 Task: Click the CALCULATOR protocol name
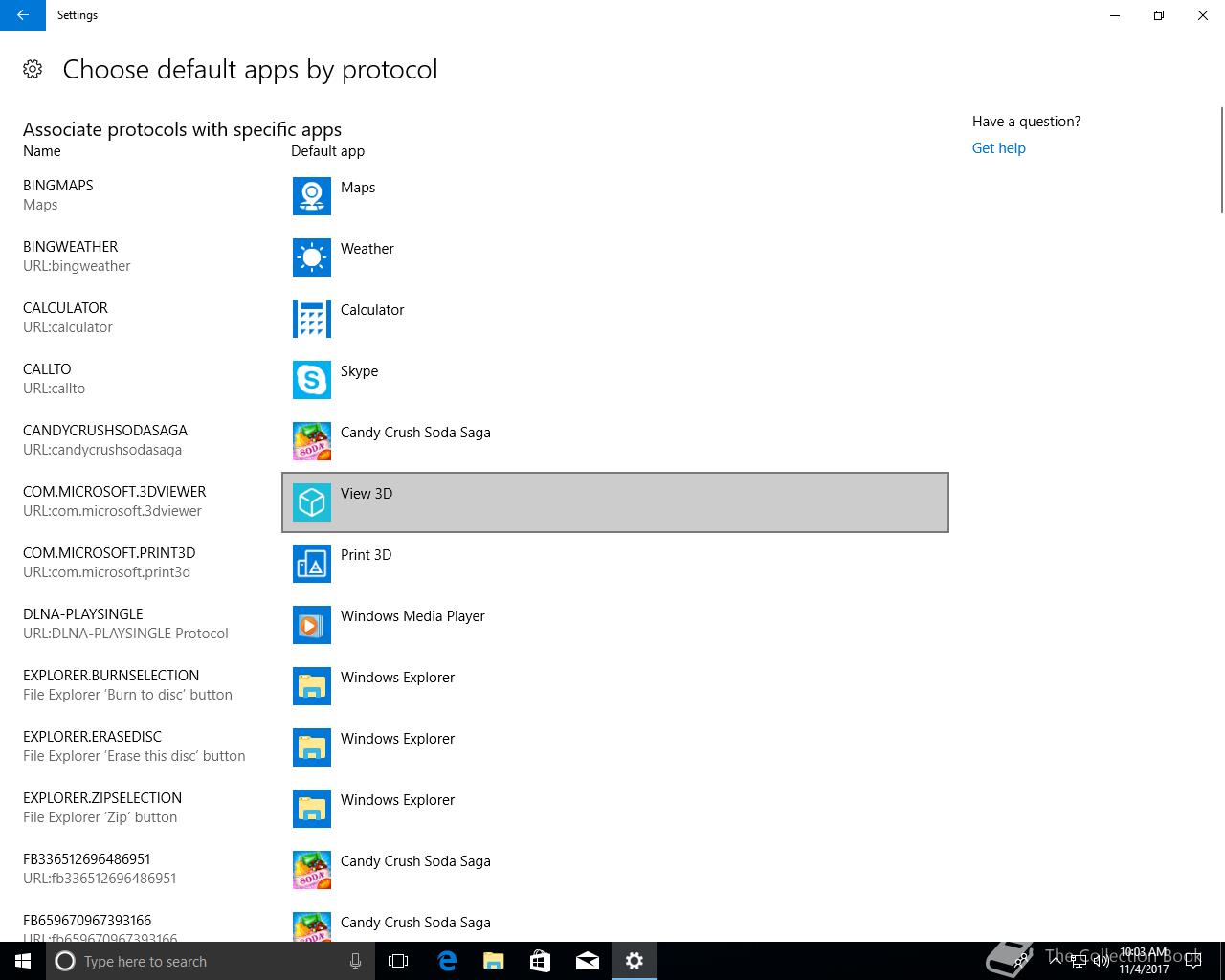pyautogui.click(x=65, y=308)
